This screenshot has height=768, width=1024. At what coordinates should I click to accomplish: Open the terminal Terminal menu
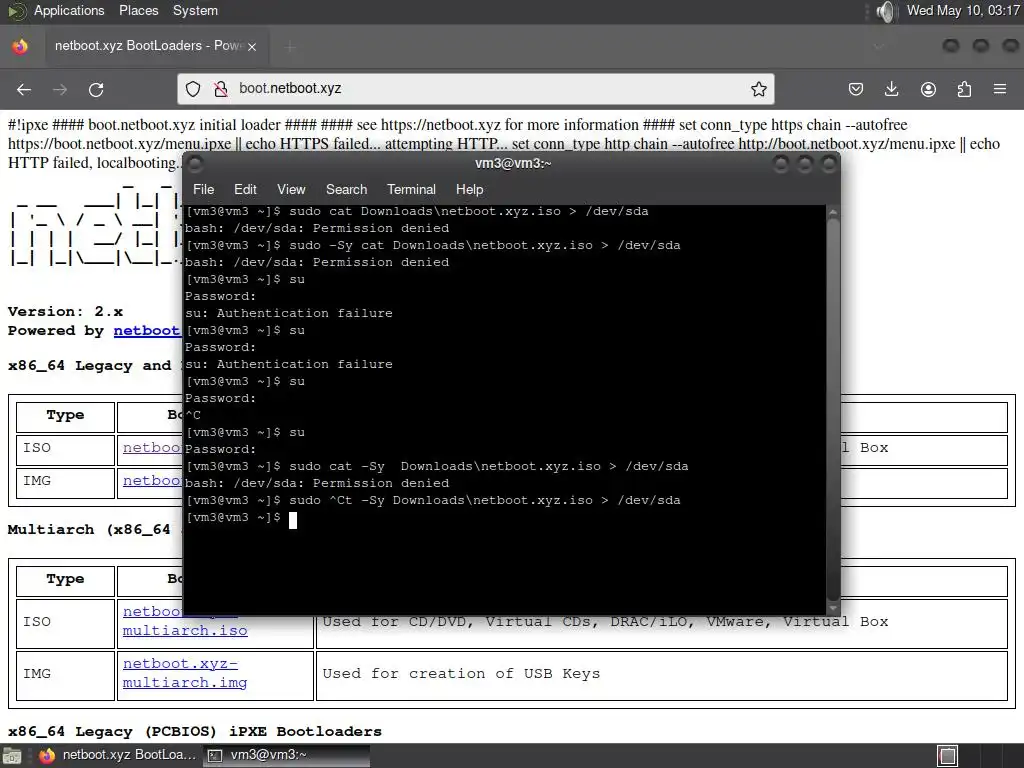pos(411,189)
